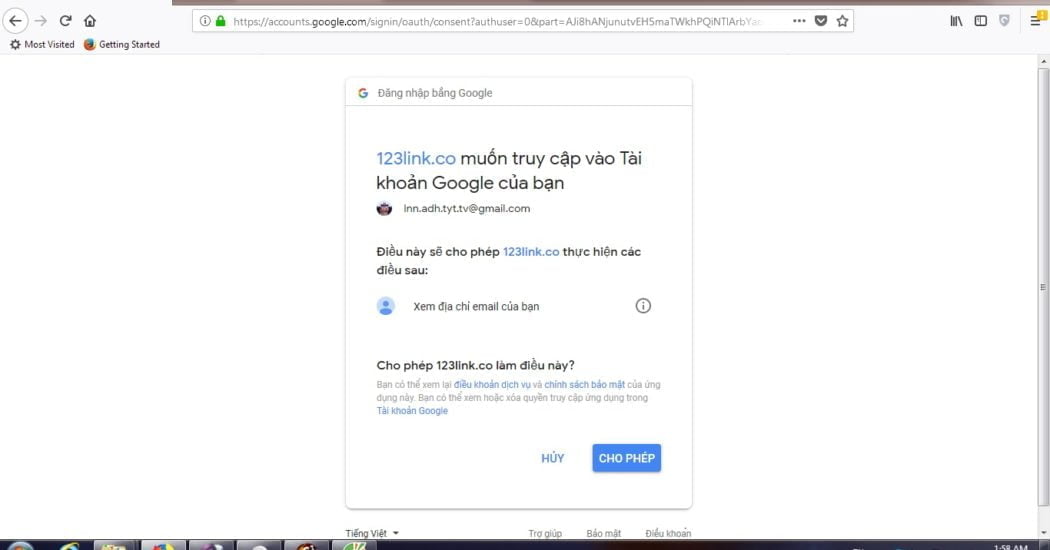The image size is (1050, 550).
Task: Click 123link.co link in permission sentence
Action: (531, 252)
